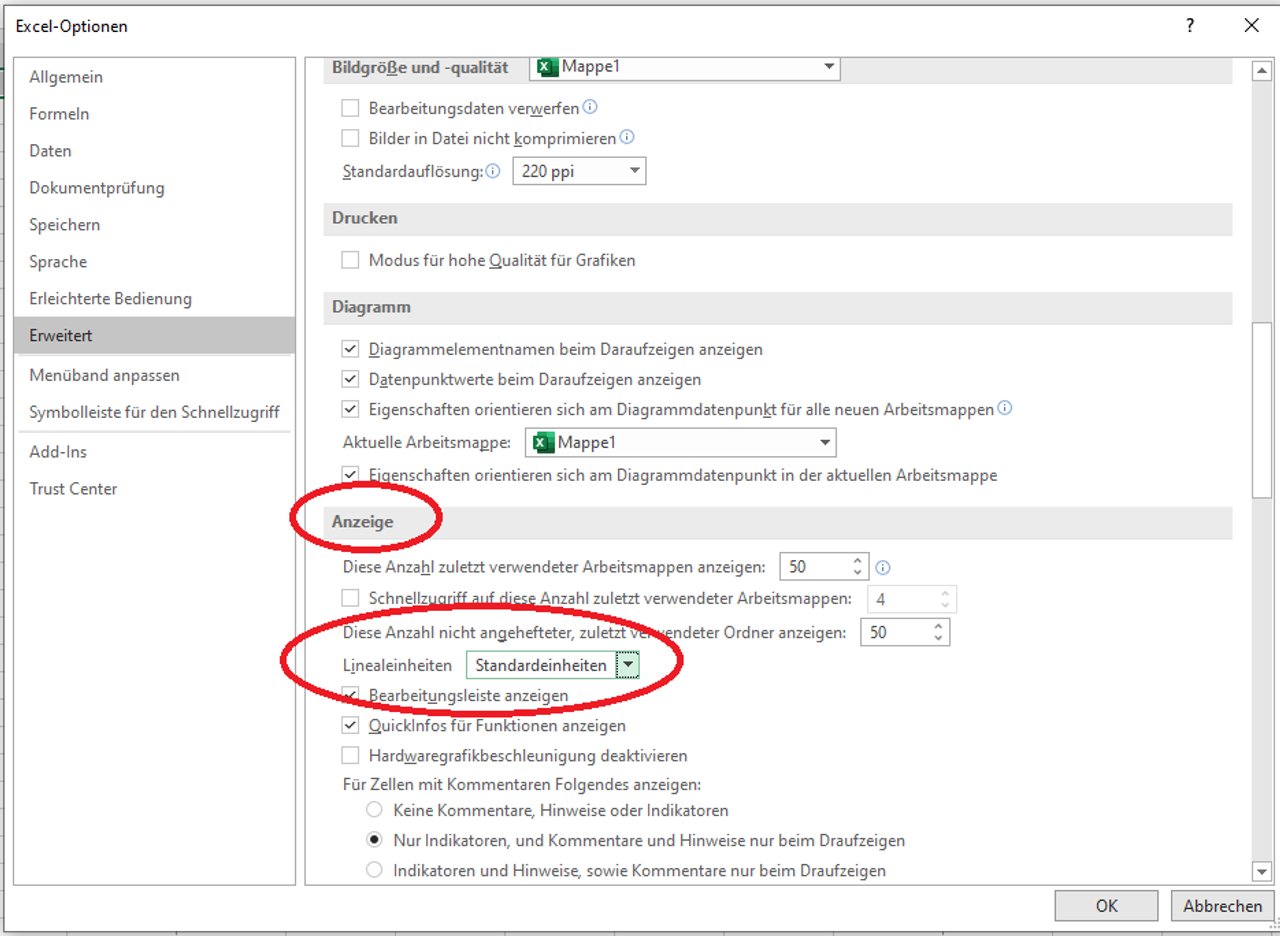The image size is (1280, 936).
Task: Switch to Menüband anpassen category
Action: pyautogui.click(x=104, y=375)
